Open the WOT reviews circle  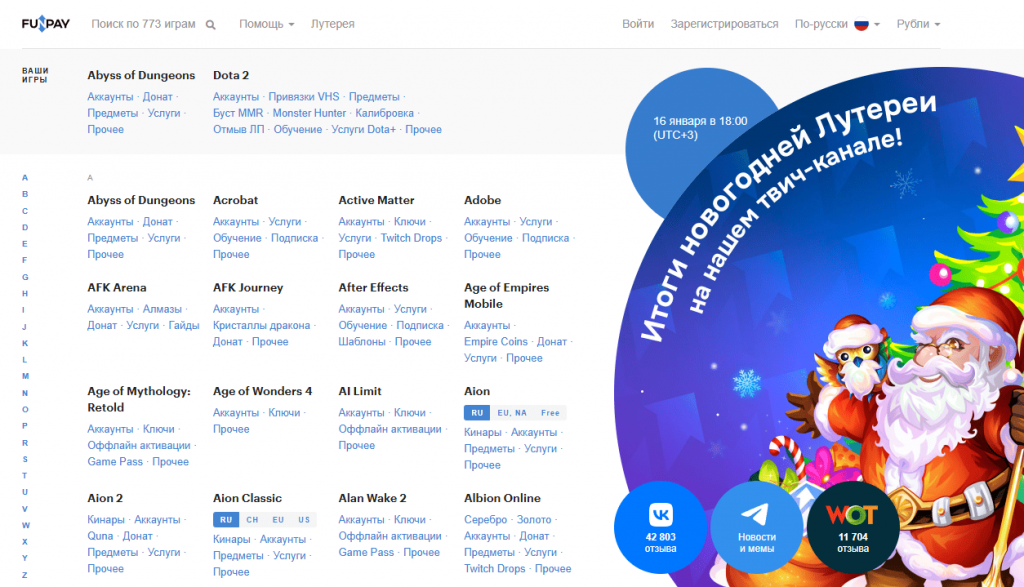pyautogui.click(x=852, y=526)
